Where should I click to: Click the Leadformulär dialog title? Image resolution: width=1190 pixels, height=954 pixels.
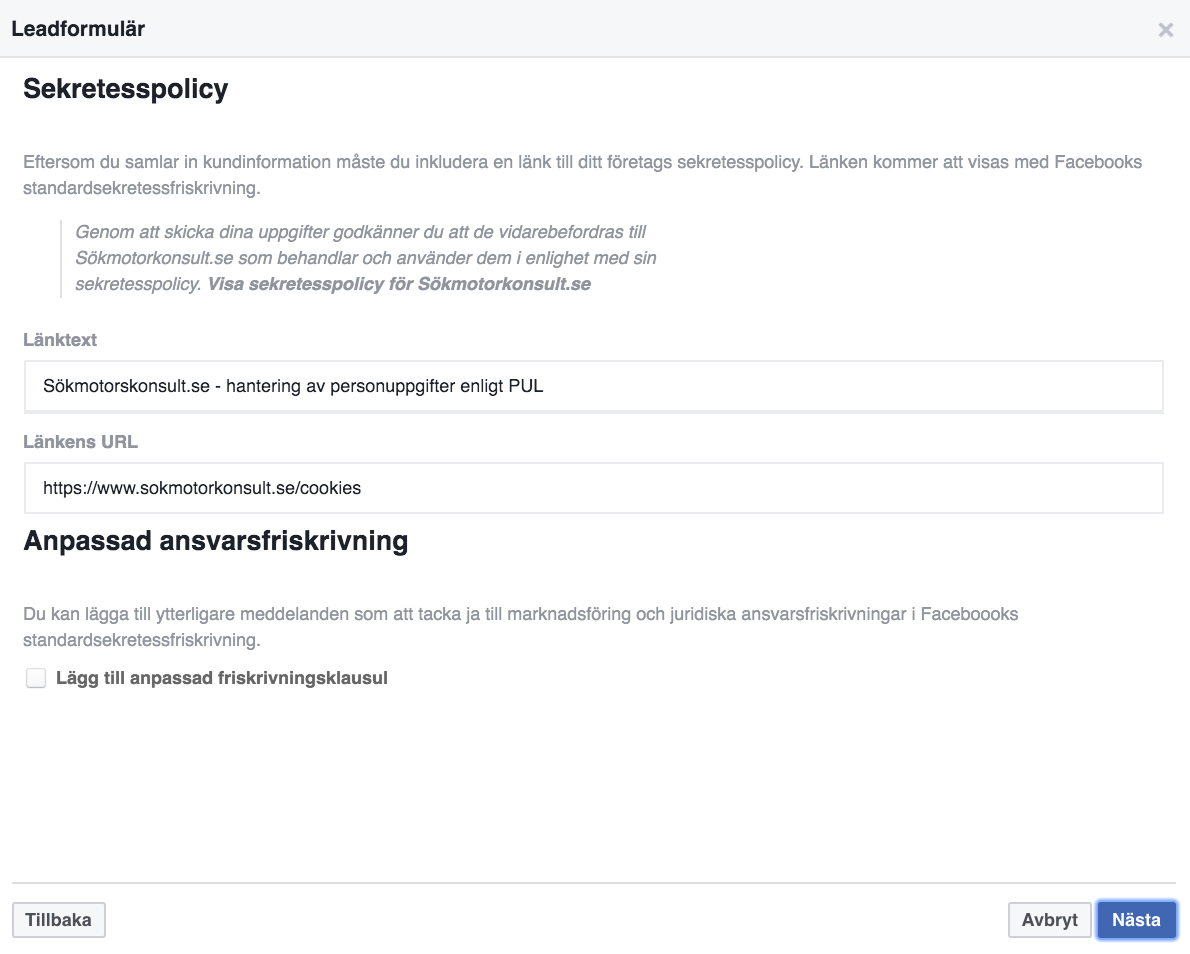(x=78, y=29)
